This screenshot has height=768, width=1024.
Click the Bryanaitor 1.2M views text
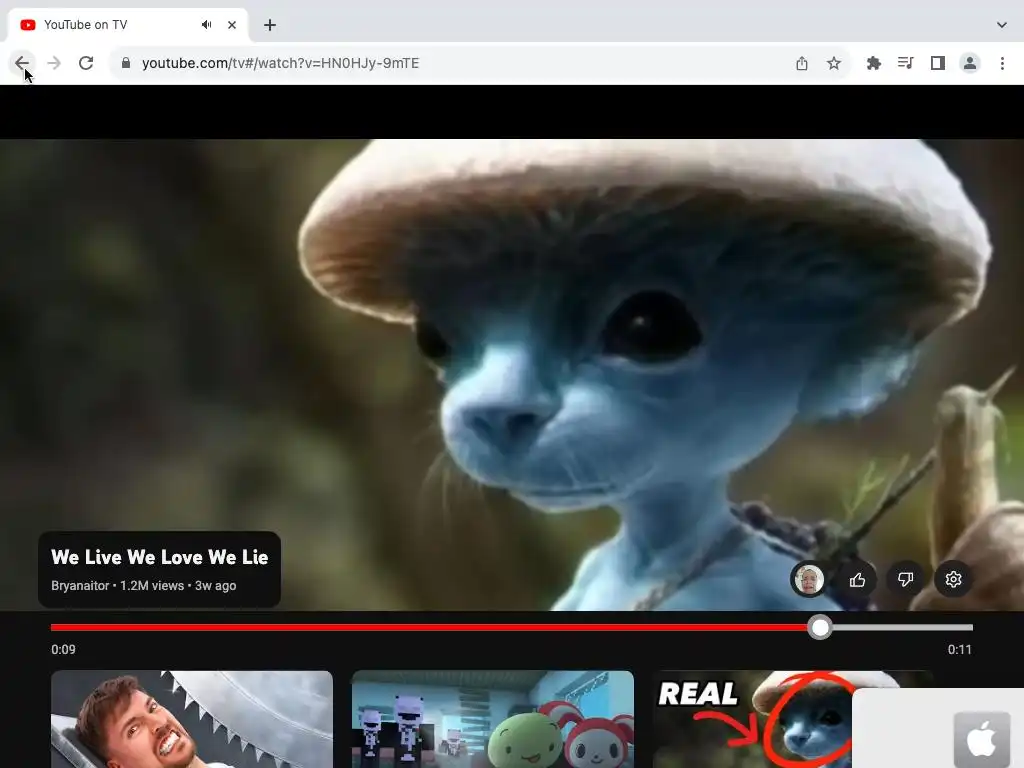tap(144, 586)
